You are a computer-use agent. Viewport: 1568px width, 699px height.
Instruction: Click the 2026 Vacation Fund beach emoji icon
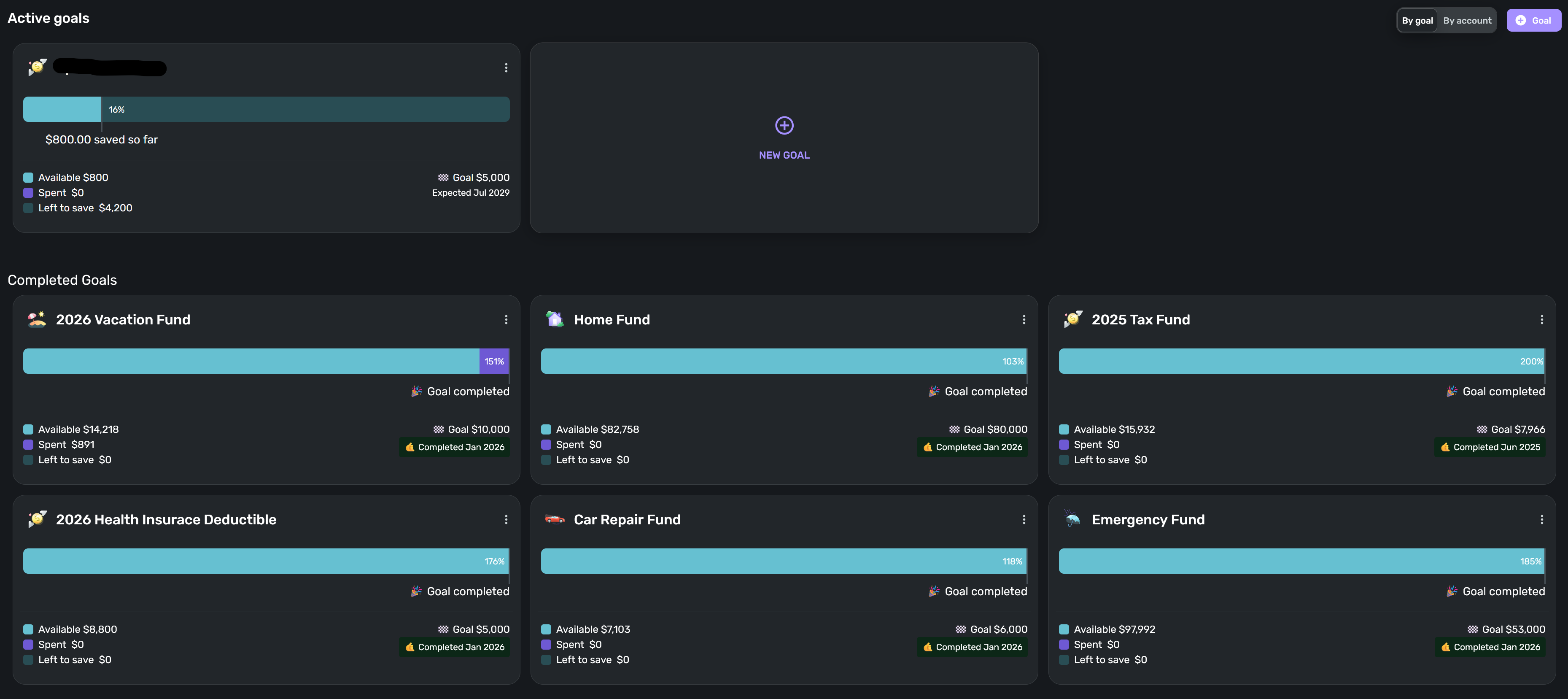(x=37, y=319)
